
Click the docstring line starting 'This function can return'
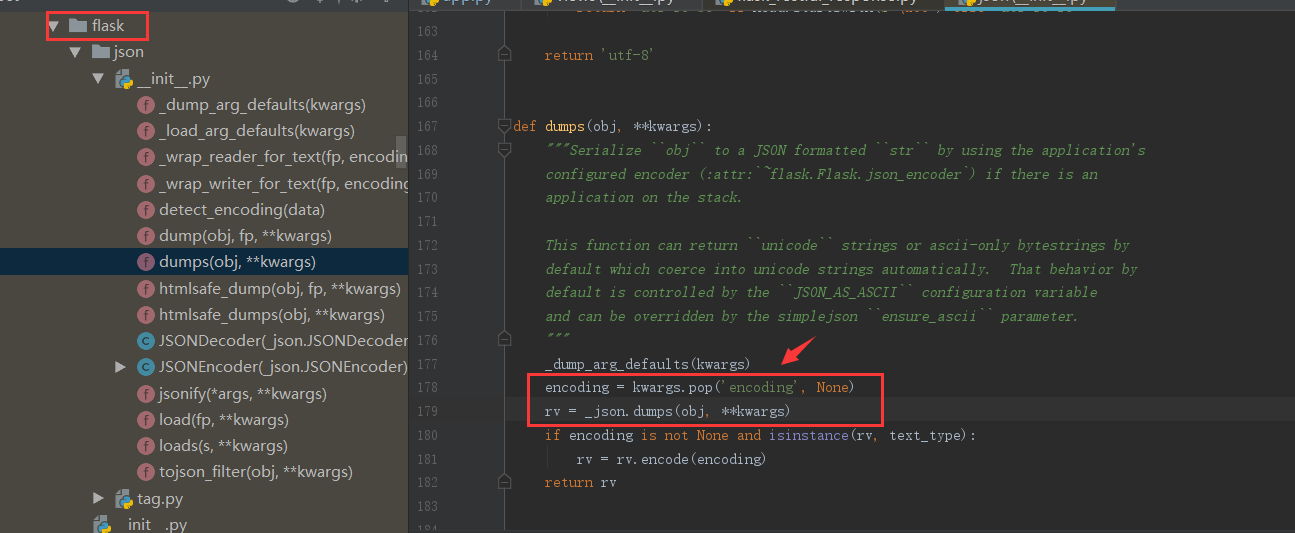click(x=837, y=245)
